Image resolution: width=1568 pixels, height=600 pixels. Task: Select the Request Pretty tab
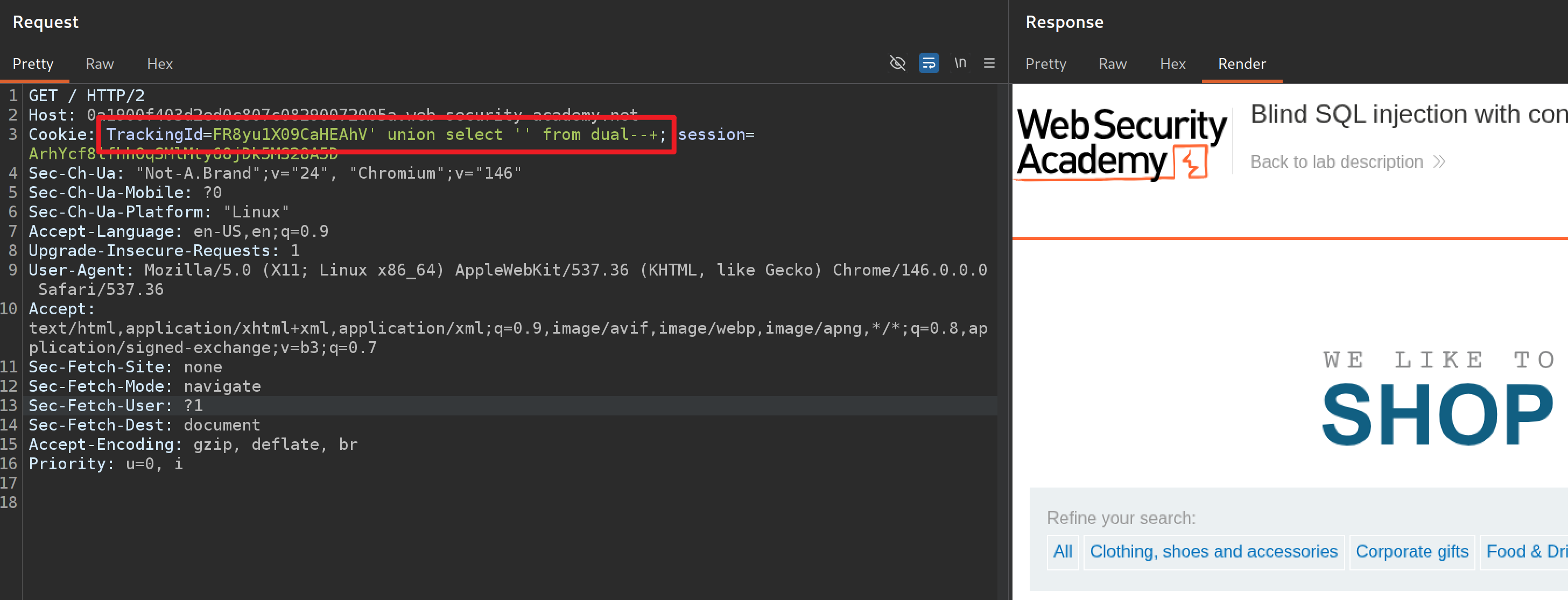(x=33, y=64)
